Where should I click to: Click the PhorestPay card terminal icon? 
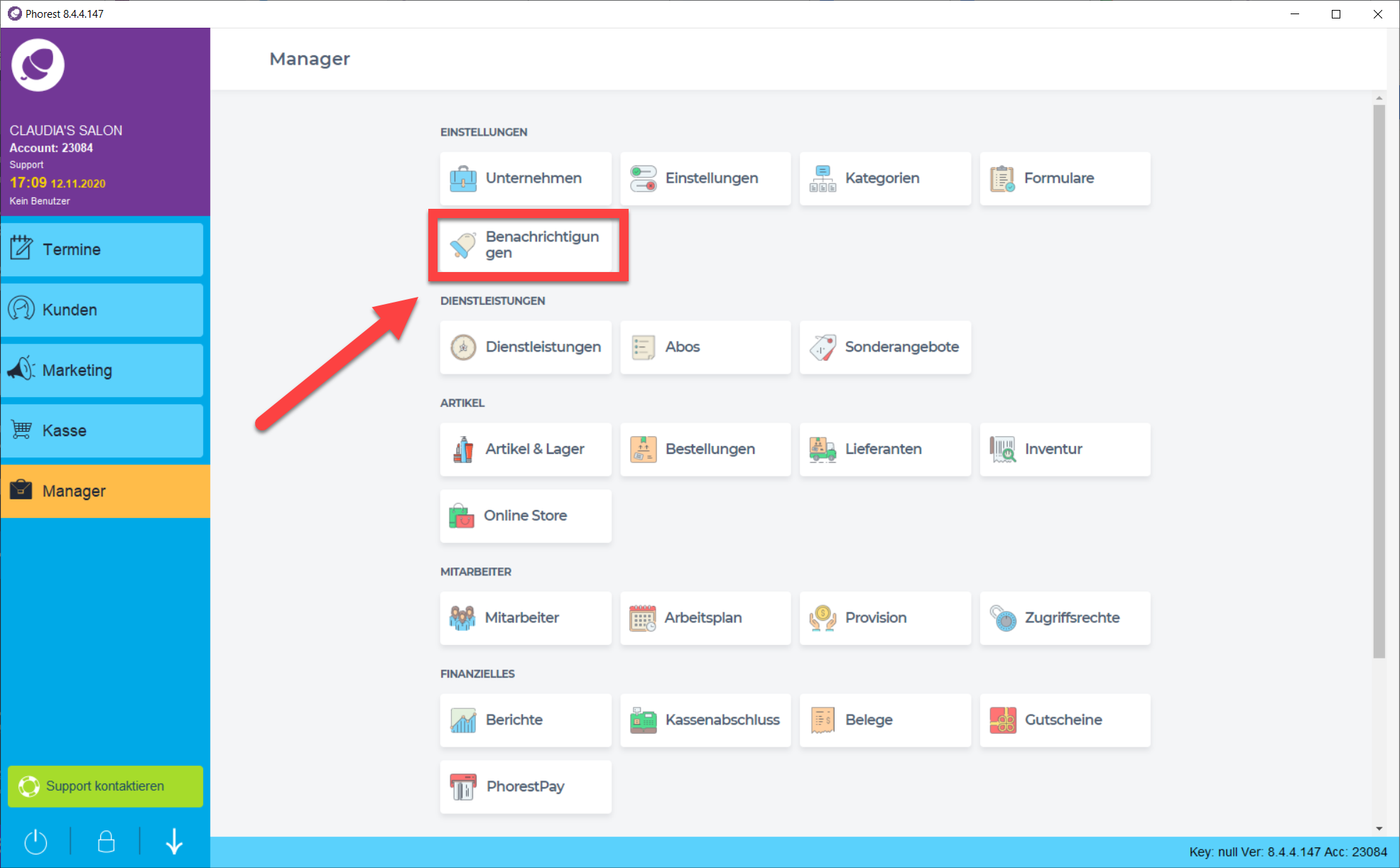click(x=463, y=787)
